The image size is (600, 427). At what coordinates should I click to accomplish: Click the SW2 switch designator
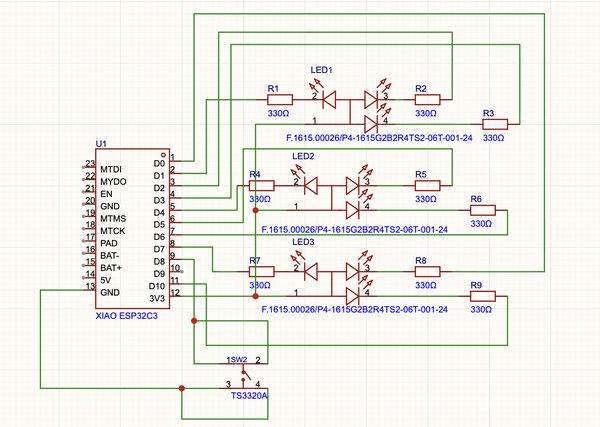pos(239,360)
